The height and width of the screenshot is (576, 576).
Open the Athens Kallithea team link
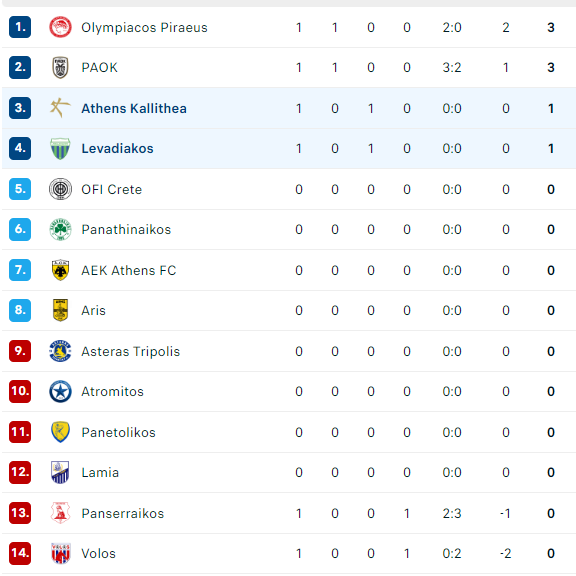pos(134,108)
